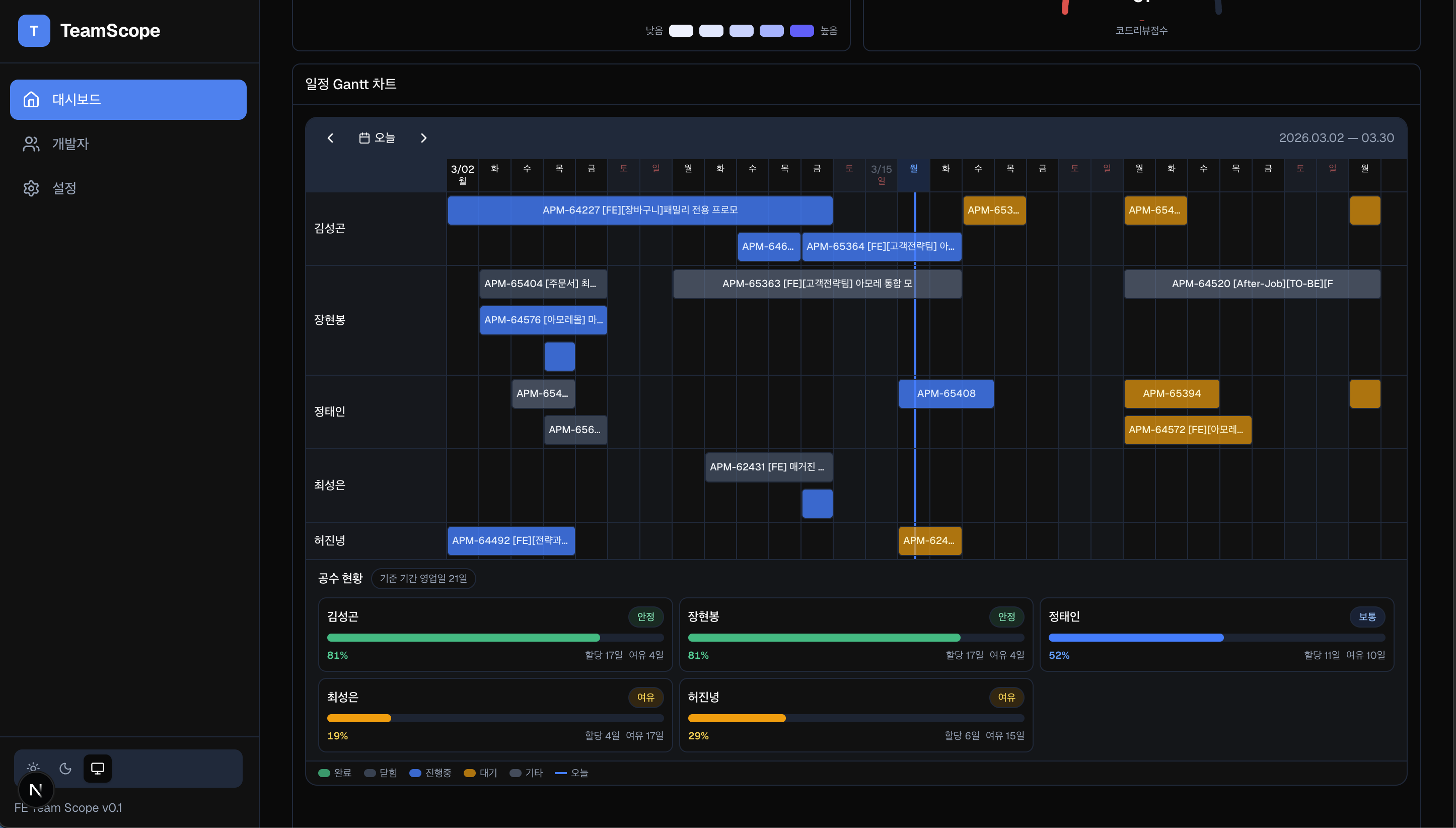Select the monitor icon for system theme
1456x828 pixels.
click(97, 768)
